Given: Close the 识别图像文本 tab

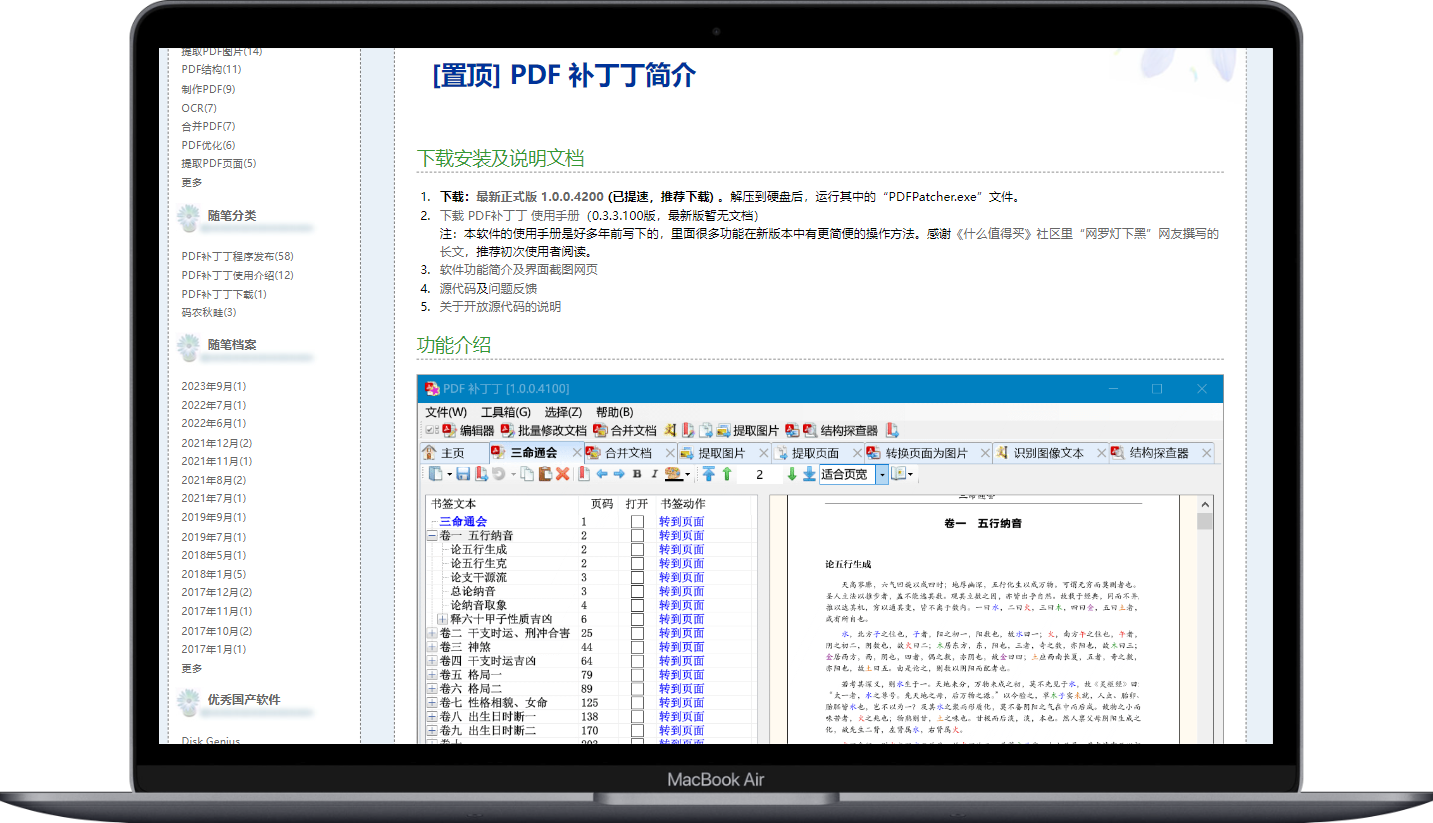Looking at the screenshot, I should click(1101, 453).
